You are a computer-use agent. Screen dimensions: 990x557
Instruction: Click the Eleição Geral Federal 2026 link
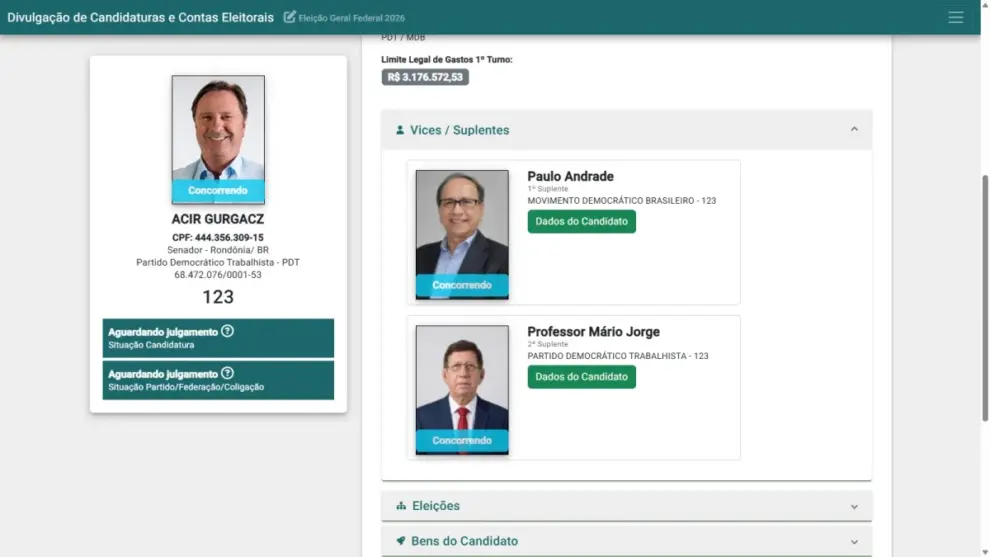[352, 18]
